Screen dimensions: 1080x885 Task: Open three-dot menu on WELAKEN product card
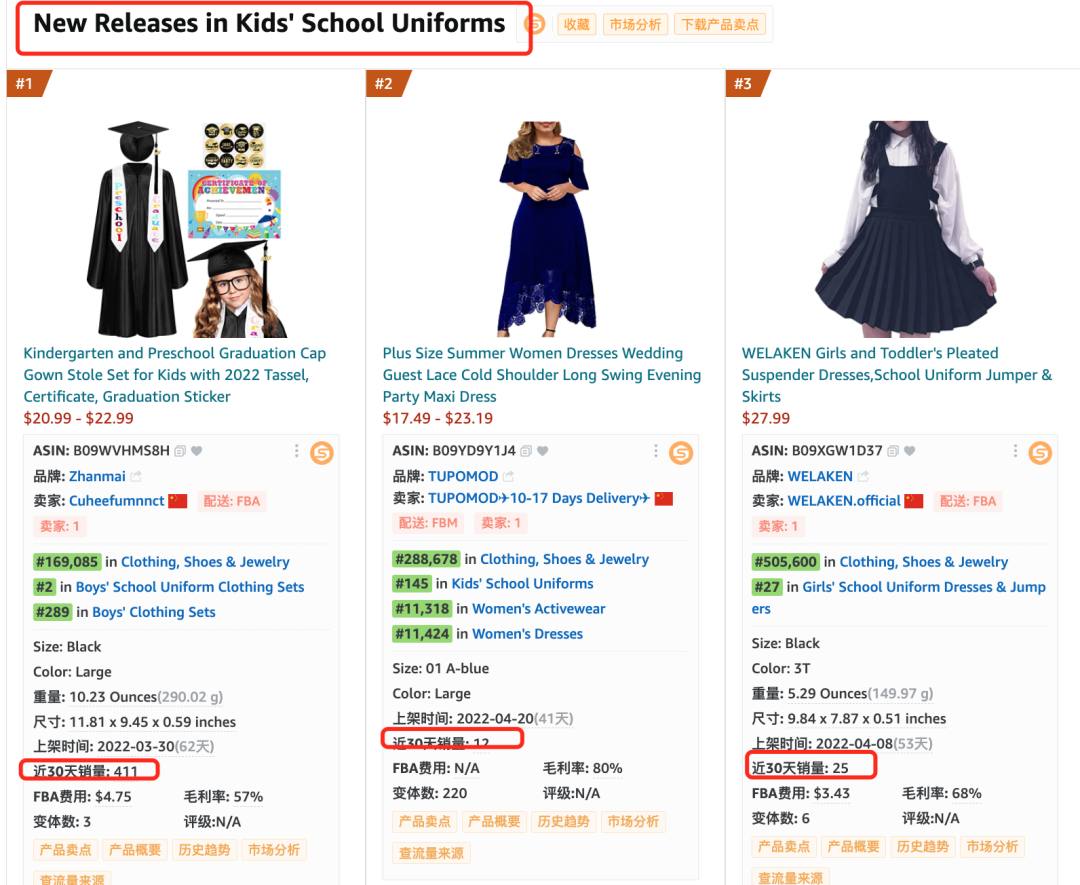point(1015,451)
